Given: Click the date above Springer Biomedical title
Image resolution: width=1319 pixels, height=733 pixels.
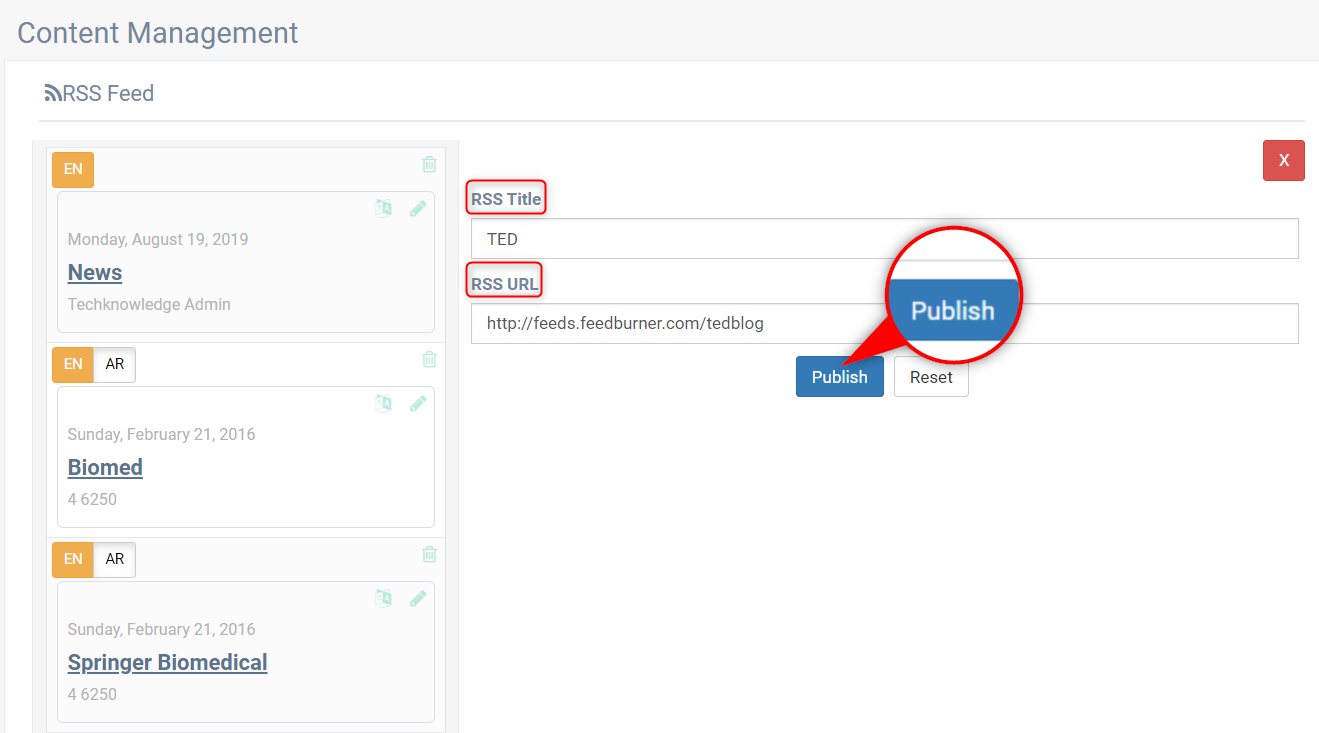Looking at the screenshot, I should (x=161, y=629).
